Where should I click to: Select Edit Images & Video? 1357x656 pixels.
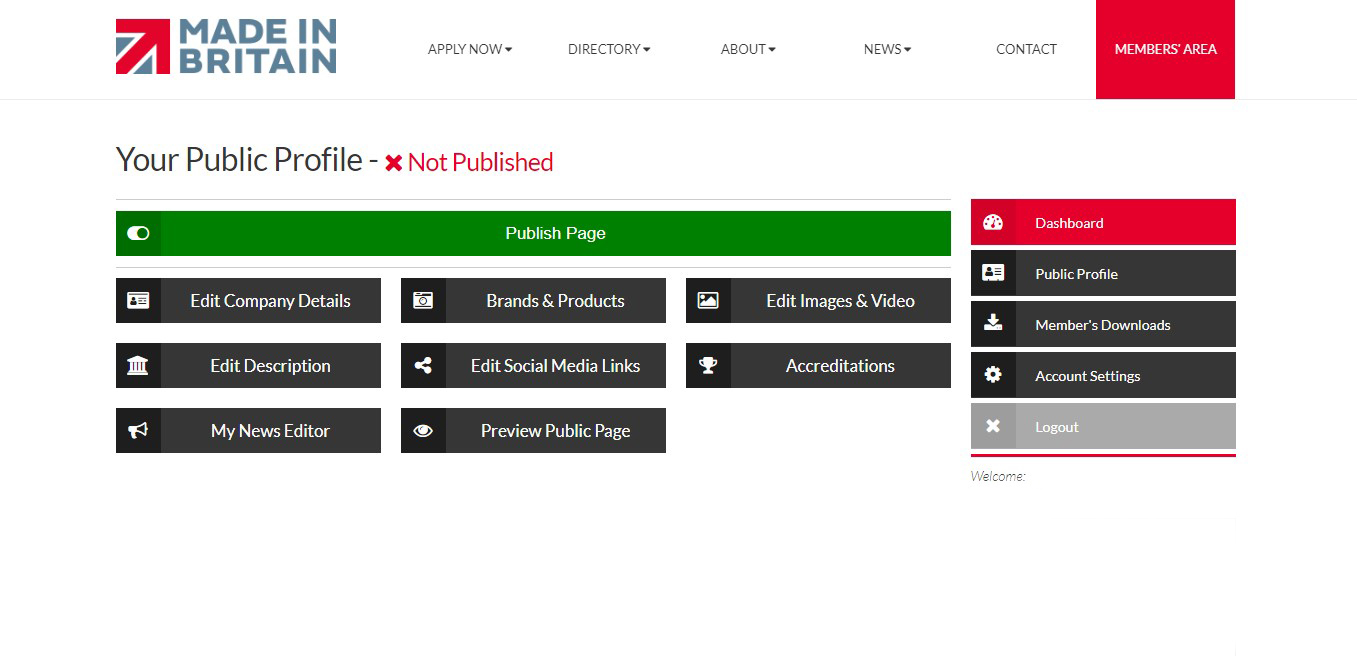point(818,300)
